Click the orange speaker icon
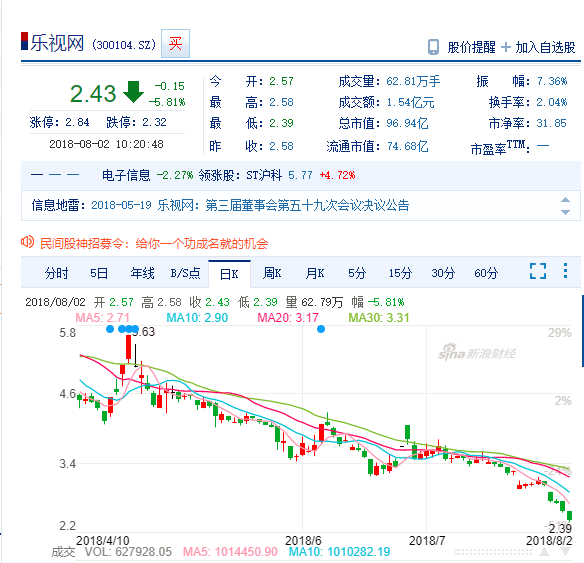The height and width of the screenshot is (563, 584). click(x=28, y=242)
